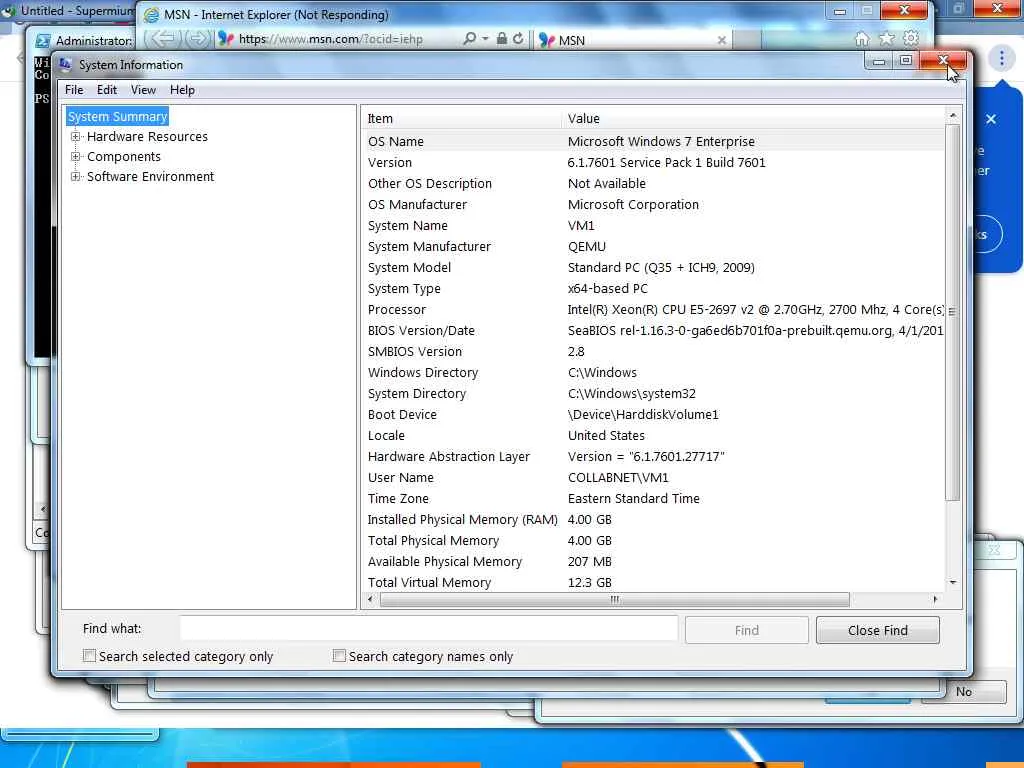Close the blue popup panel with X
The height and width of the screenshot is (768, 1024).
[x=991, y=119]
